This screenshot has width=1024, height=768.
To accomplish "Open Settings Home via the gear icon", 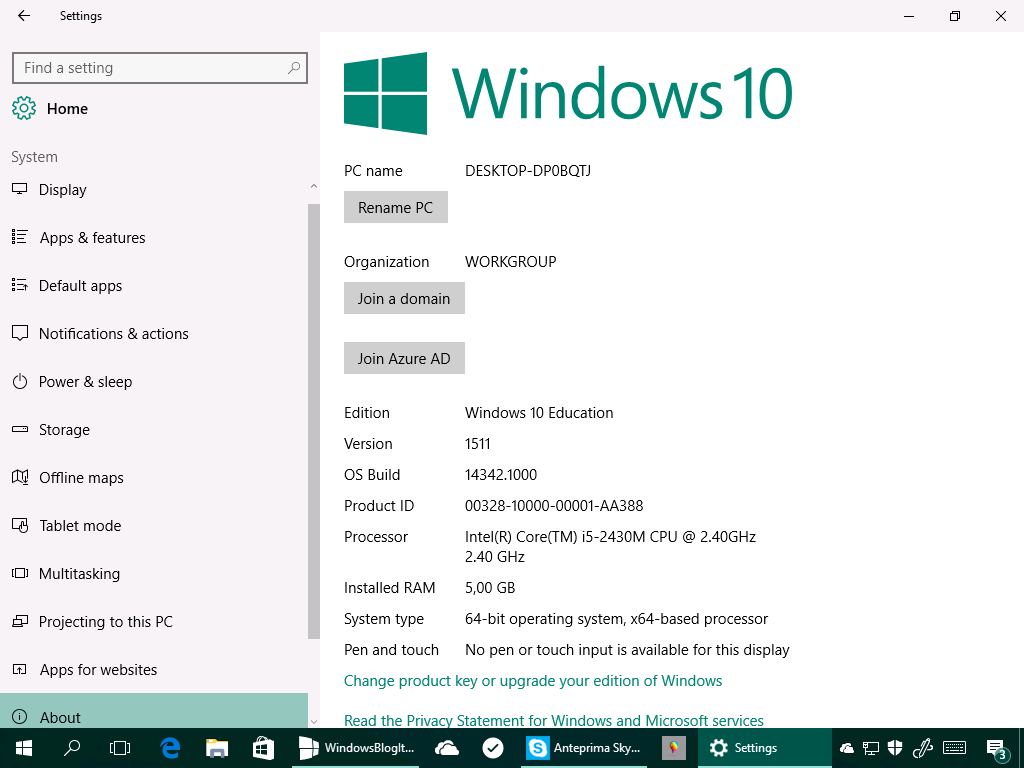I will [24, 108].
